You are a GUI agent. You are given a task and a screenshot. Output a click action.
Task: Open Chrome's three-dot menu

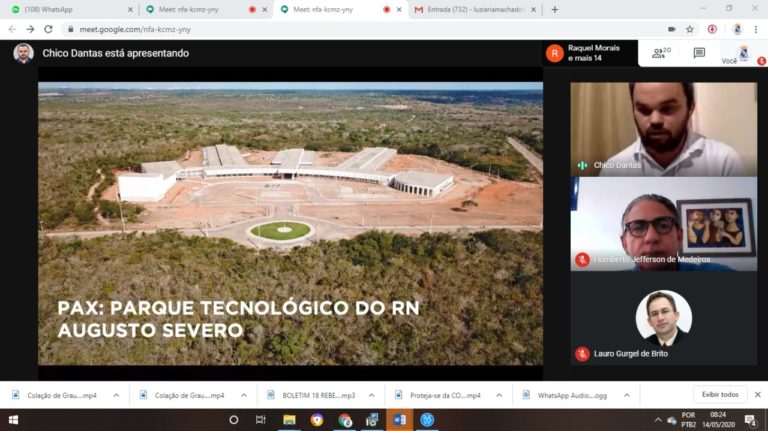point(757,29)
